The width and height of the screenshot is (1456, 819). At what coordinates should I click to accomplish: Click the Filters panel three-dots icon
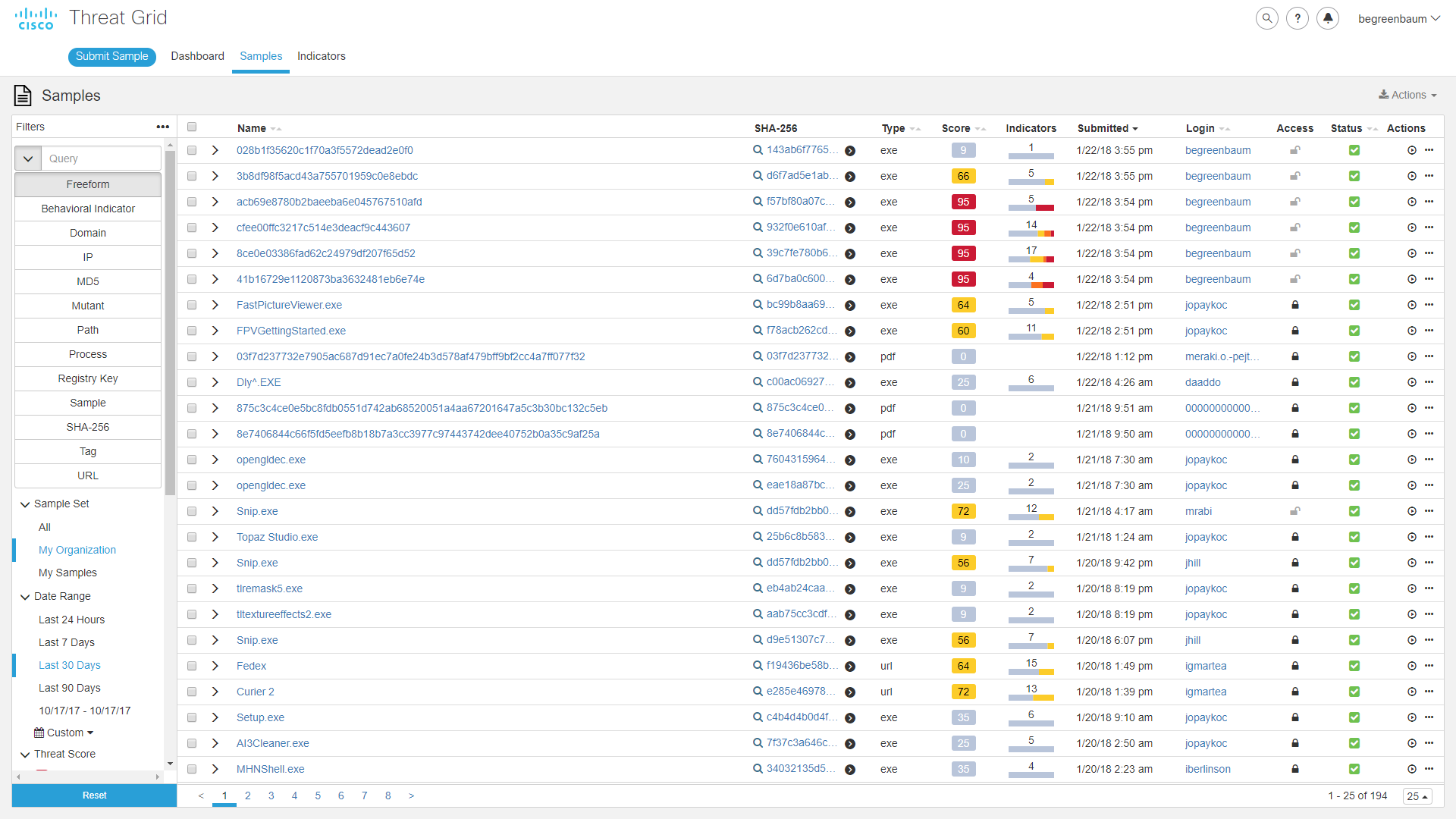pyautogui.click(x=162, y=127)
